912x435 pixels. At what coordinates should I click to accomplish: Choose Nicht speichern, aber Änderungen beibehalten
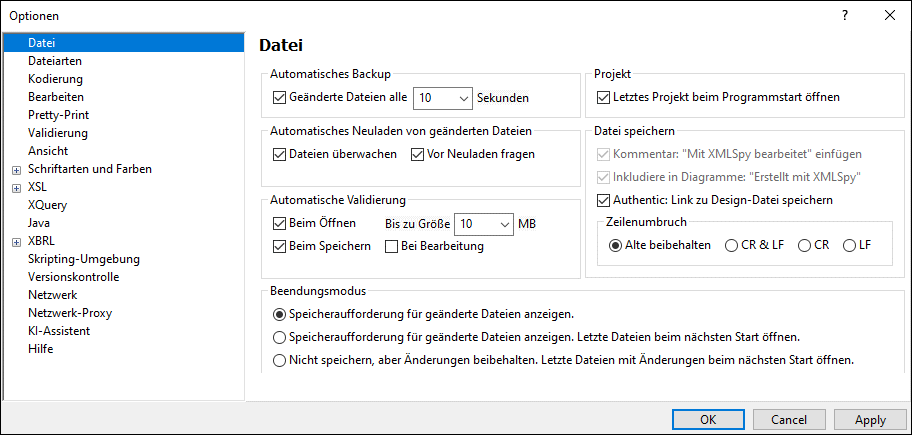[x=280, y=360]
